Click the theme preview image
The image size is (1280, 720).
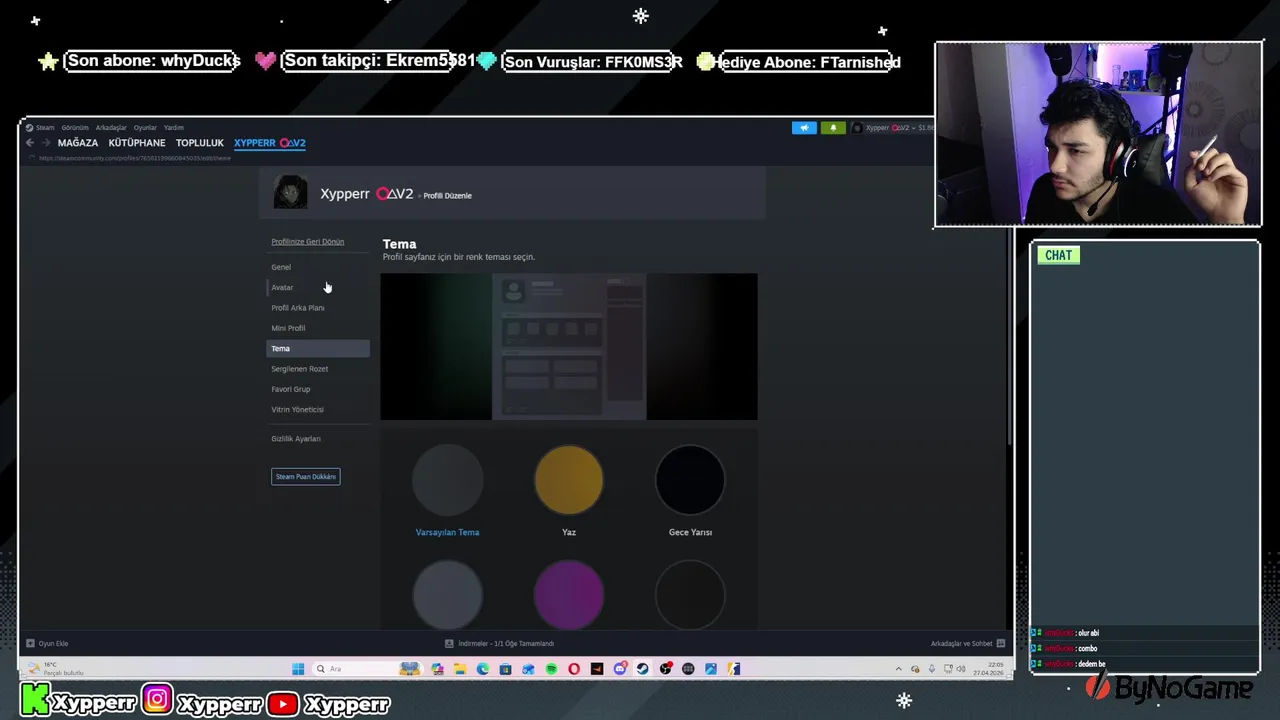pyautogui.click(x=569, y=347)
